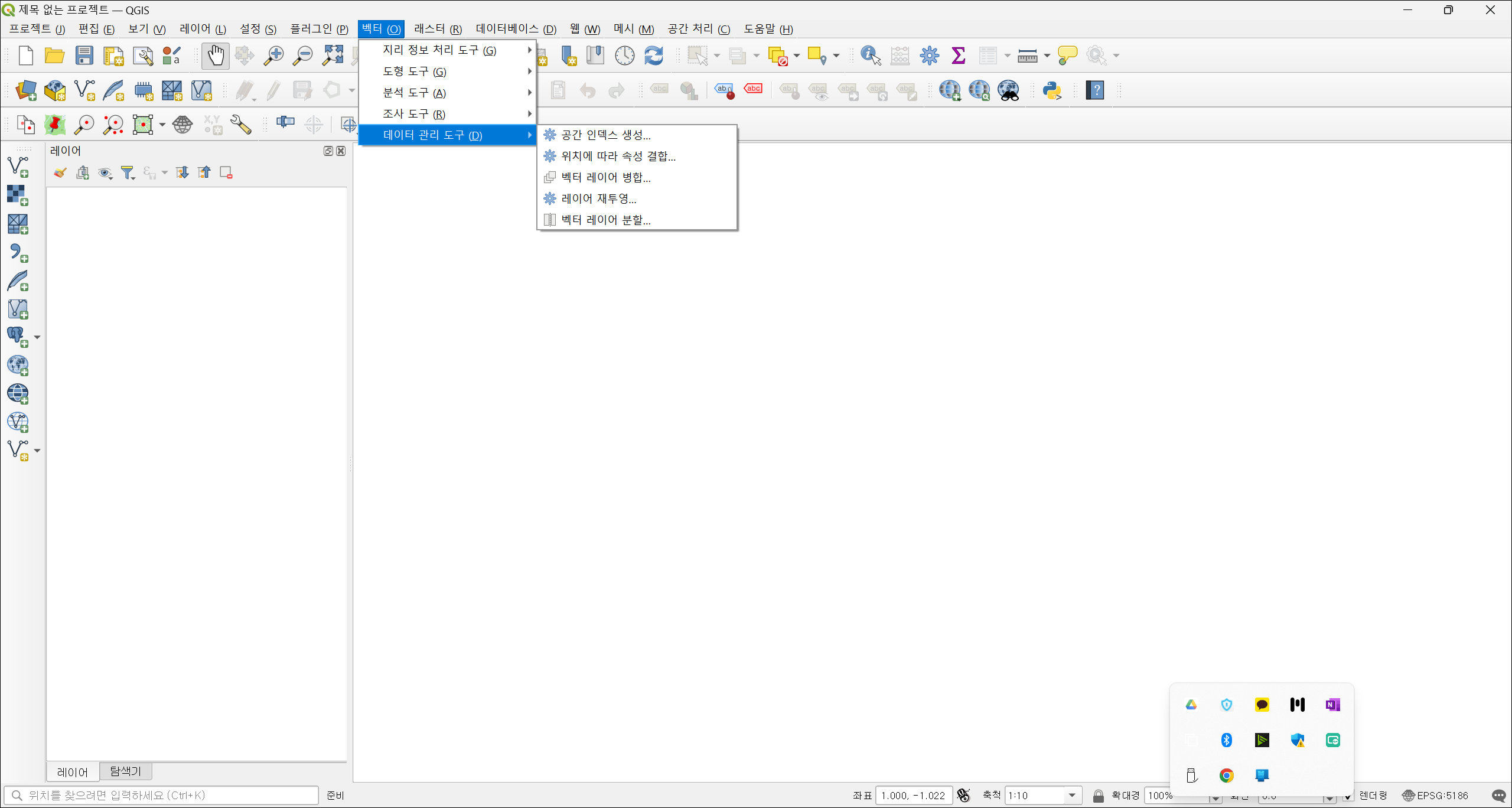Toggle the scale lock icon
Screen dimensions: 1512x808
point(1098,796)
